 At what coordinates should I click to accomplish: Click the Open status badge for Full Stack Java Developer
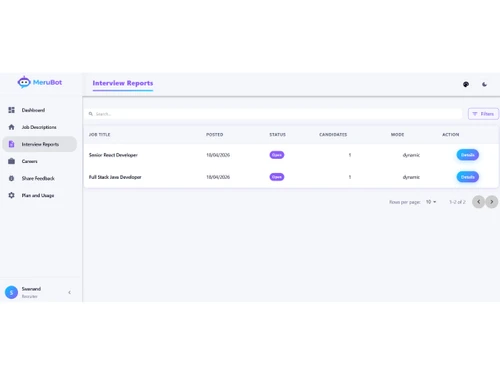tap(277, 177)
